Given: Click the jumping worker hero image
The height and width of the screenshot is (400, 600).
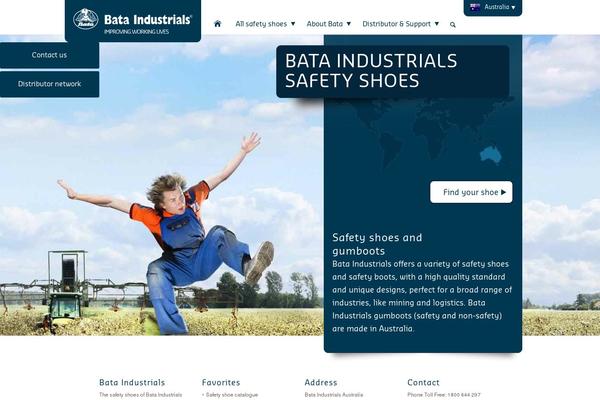Looking at the screenshot, I should pos(168,233).
